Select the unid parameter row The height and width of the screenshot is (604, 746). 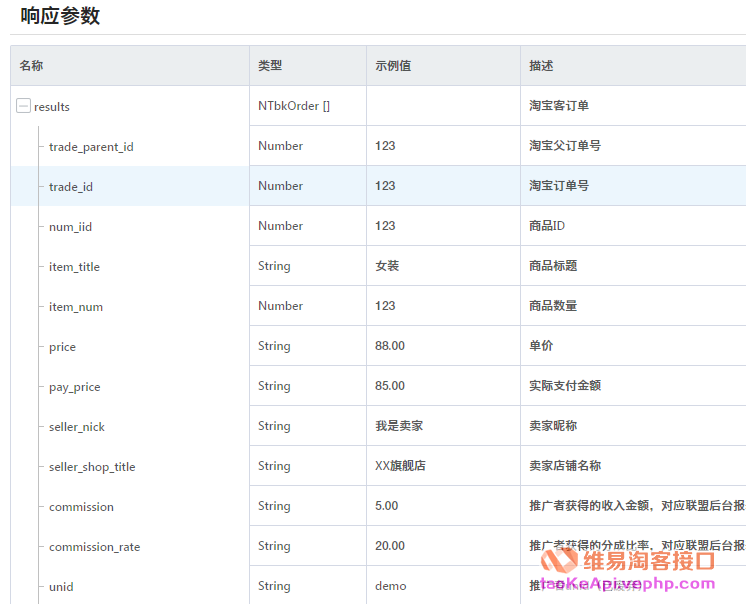click(61, 587)
